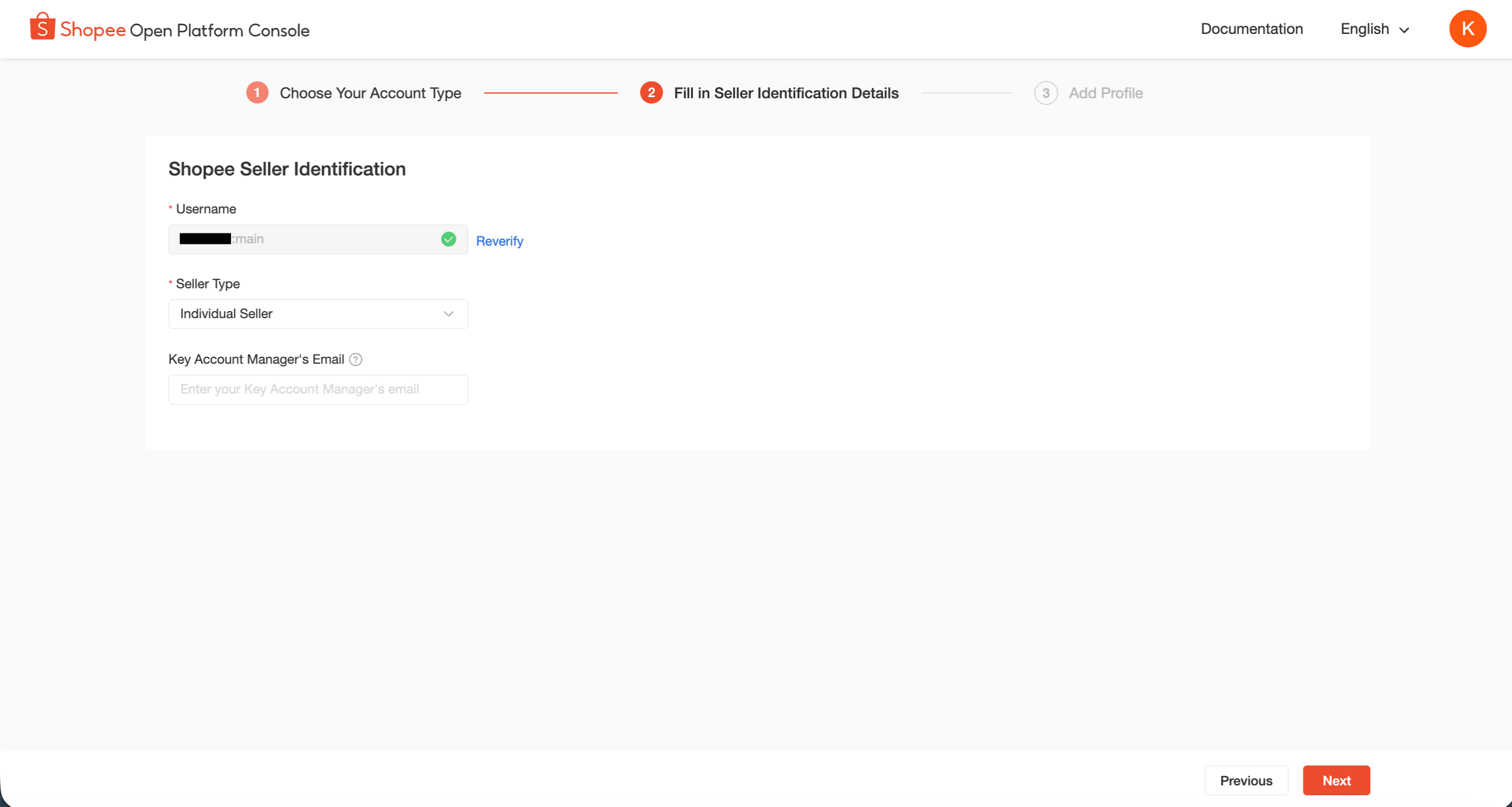Image resolution: width=1512 pixels, height=807 pixels.
Task: Open the Documentation link
Action: 1252,29
